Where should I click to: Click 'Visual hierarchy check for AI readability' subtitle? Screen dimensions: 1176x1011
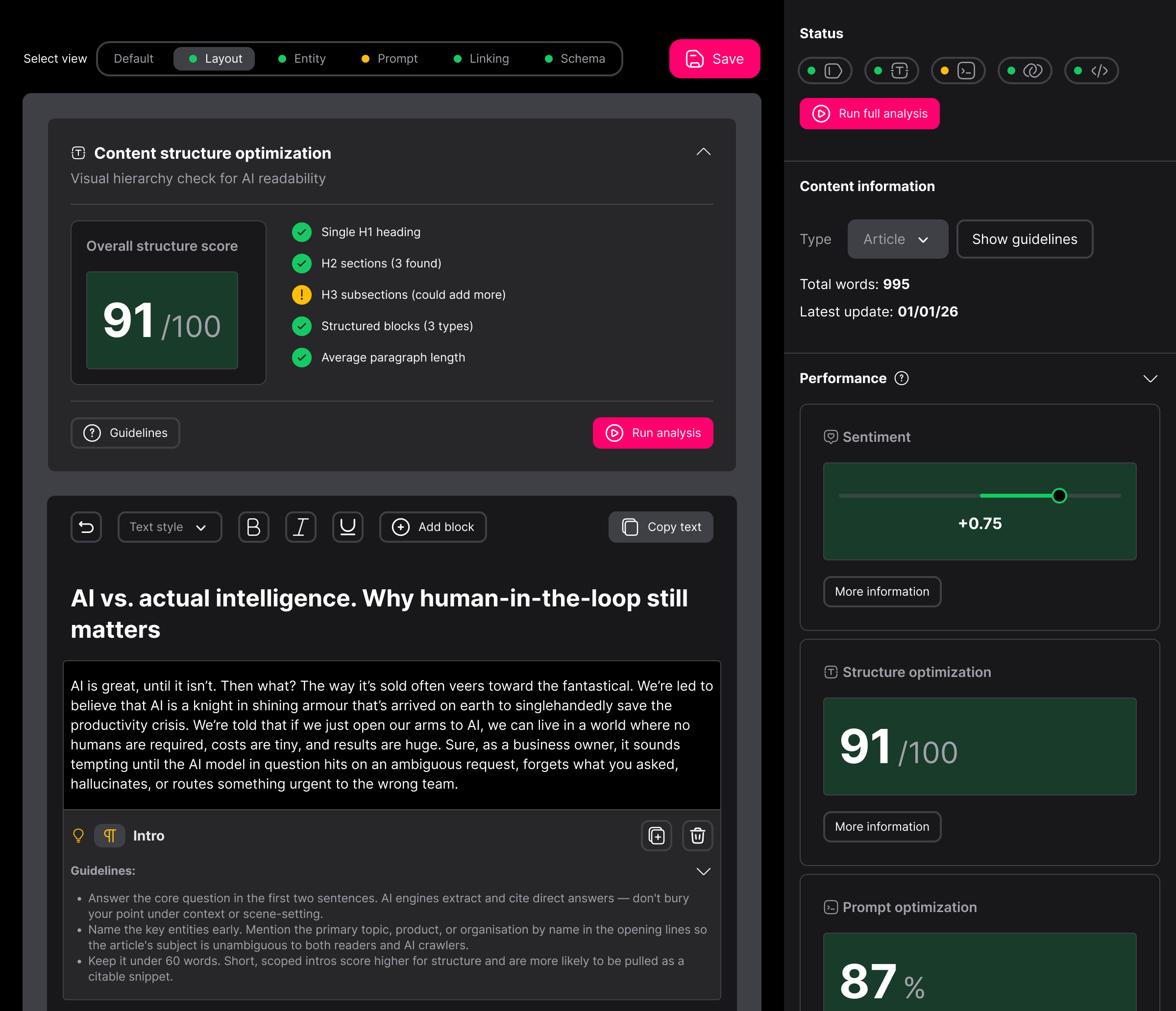198,179
